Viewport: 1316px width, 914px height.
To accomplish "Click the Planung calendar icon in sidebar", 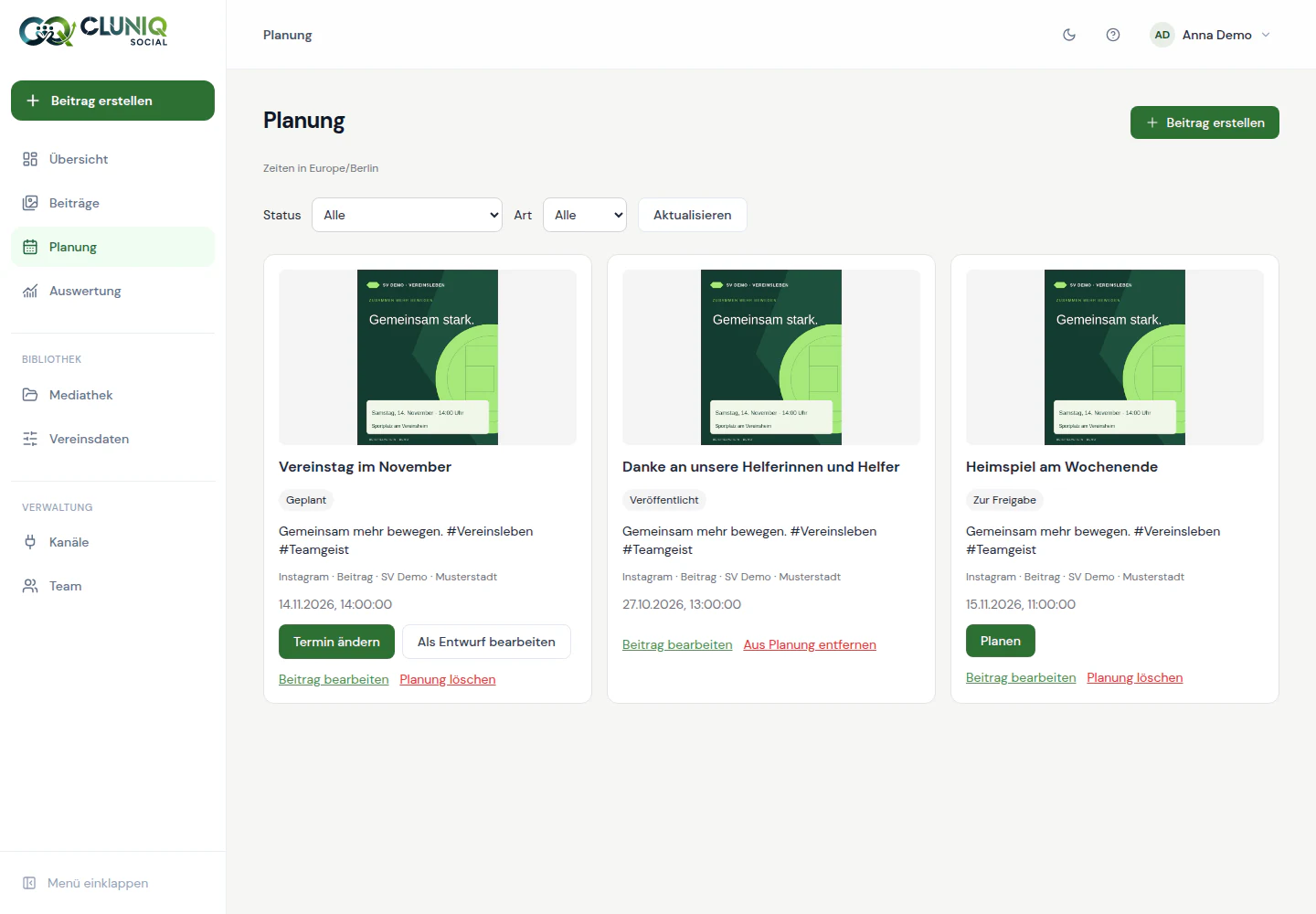I will coord(30,247).
